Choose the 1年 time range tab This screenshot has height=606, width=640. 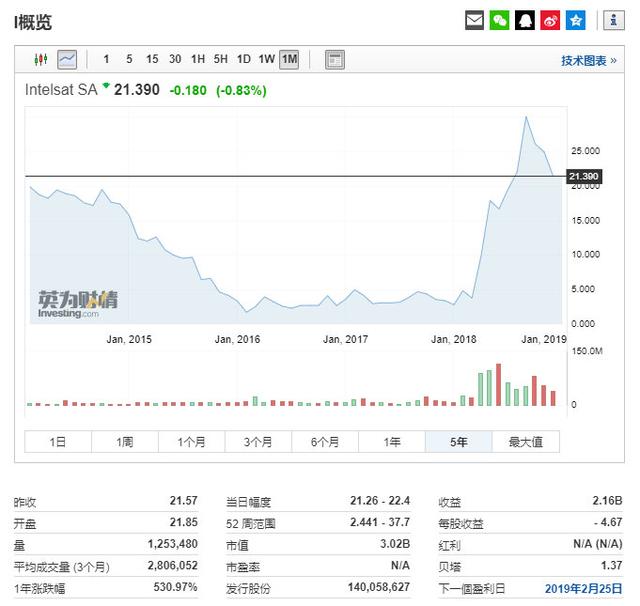point(391,442)
